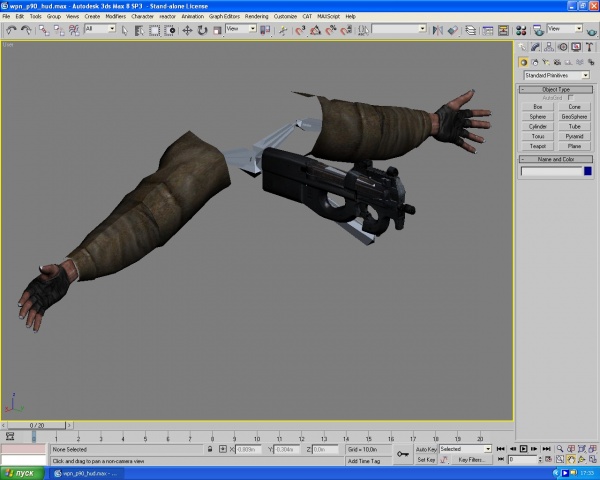Click the Key Filters button
The height and width of the screenshot is (480, 600).
[x=470, y=460]
